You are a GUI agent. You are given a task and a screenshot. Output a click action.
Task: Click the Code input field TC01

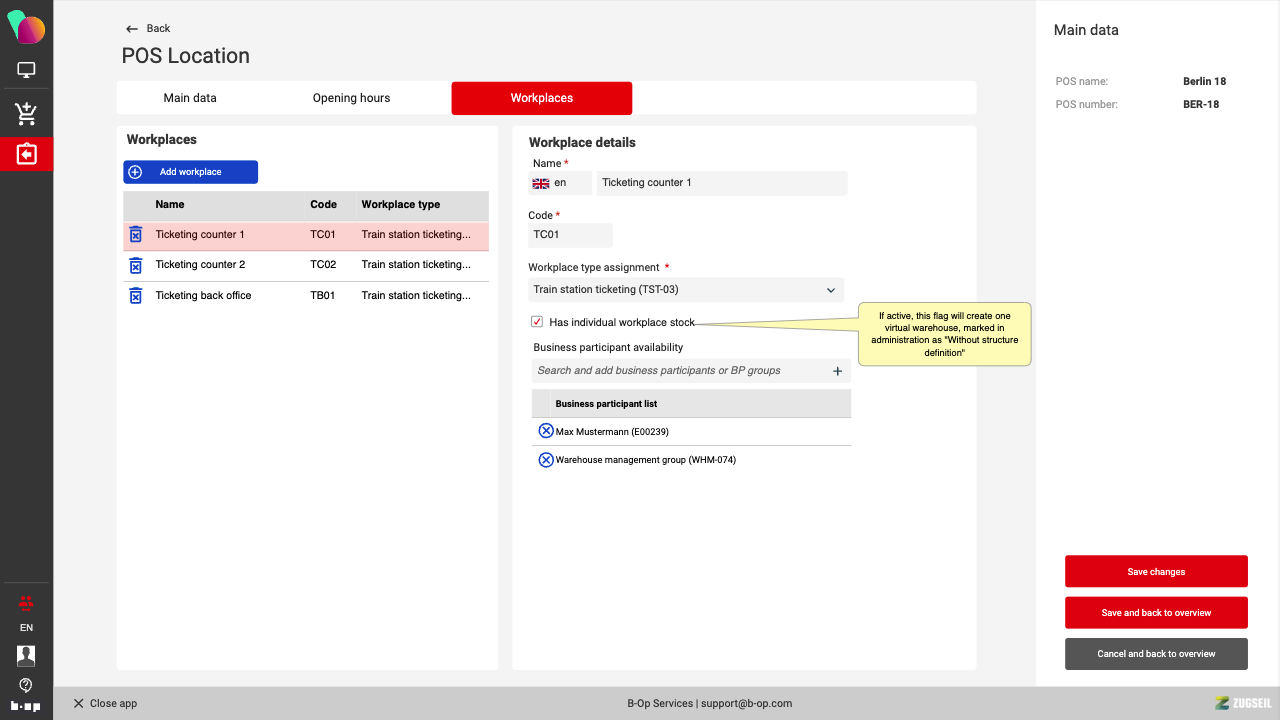click(570, 235)
